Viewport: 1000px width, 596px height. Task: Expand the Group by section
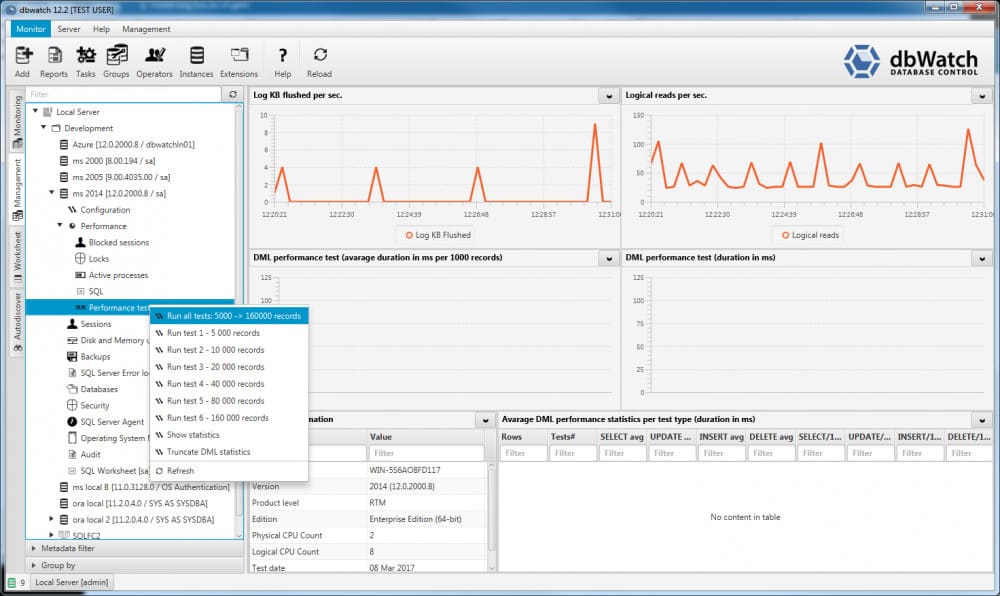[34, 565]
